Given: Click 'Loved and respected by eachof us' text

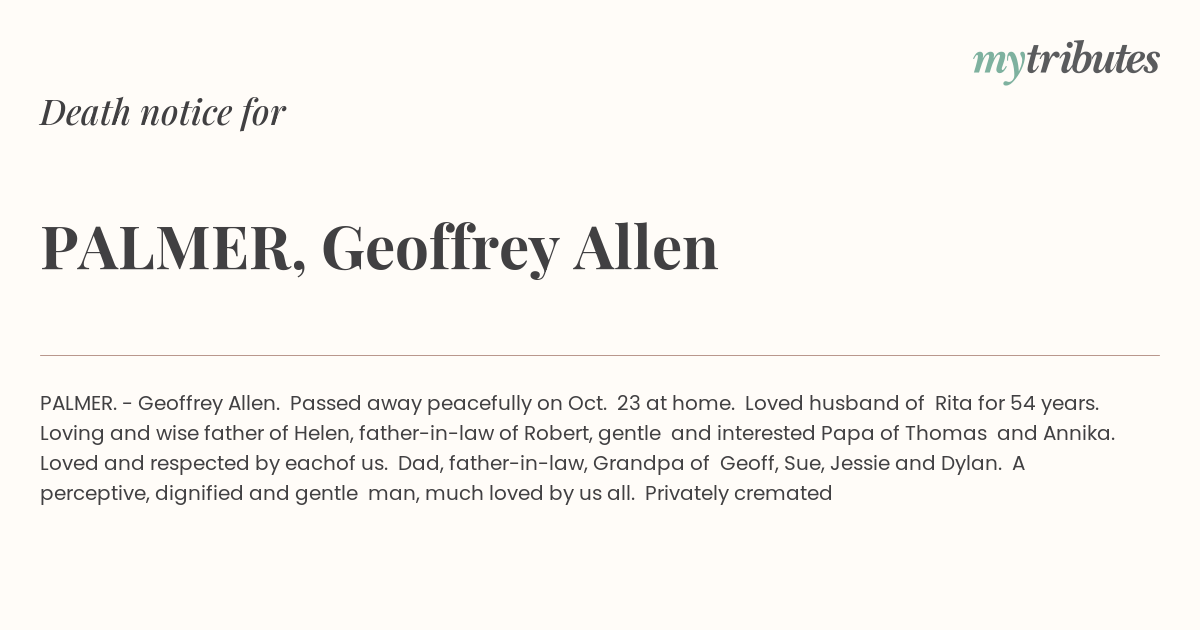Looking at the screenshot, I should tap(214, 464).
